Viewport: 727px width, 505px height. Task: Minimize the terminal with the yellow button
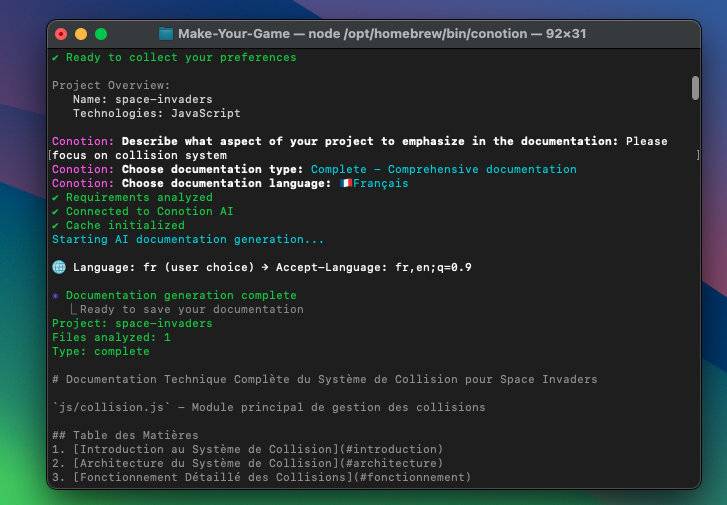pyautogui.click(x=82, y=34)
